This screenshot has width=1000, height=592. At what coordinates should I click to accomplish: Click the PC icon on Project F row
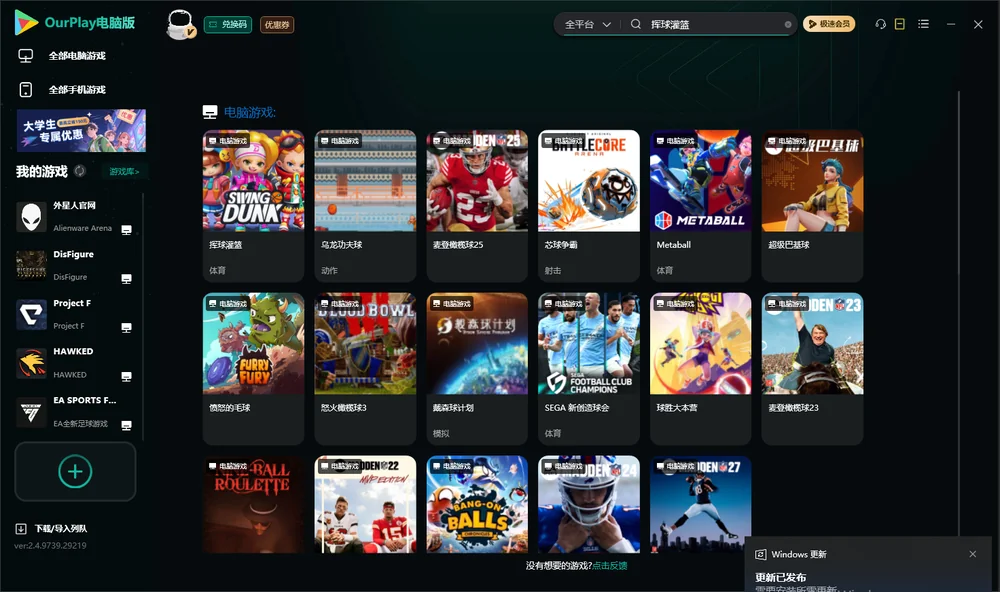click(x=126, y=327)
